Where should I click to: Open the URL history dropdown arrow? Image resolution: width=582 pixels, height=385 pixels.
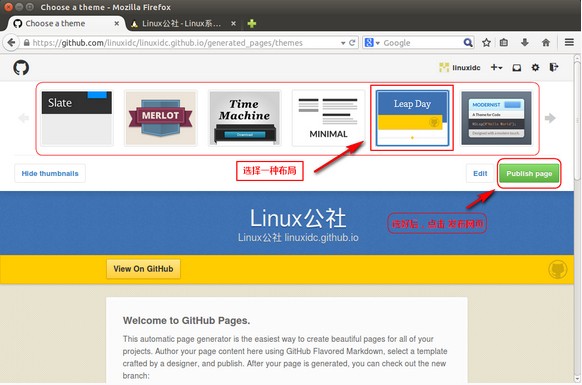point(343,43)
